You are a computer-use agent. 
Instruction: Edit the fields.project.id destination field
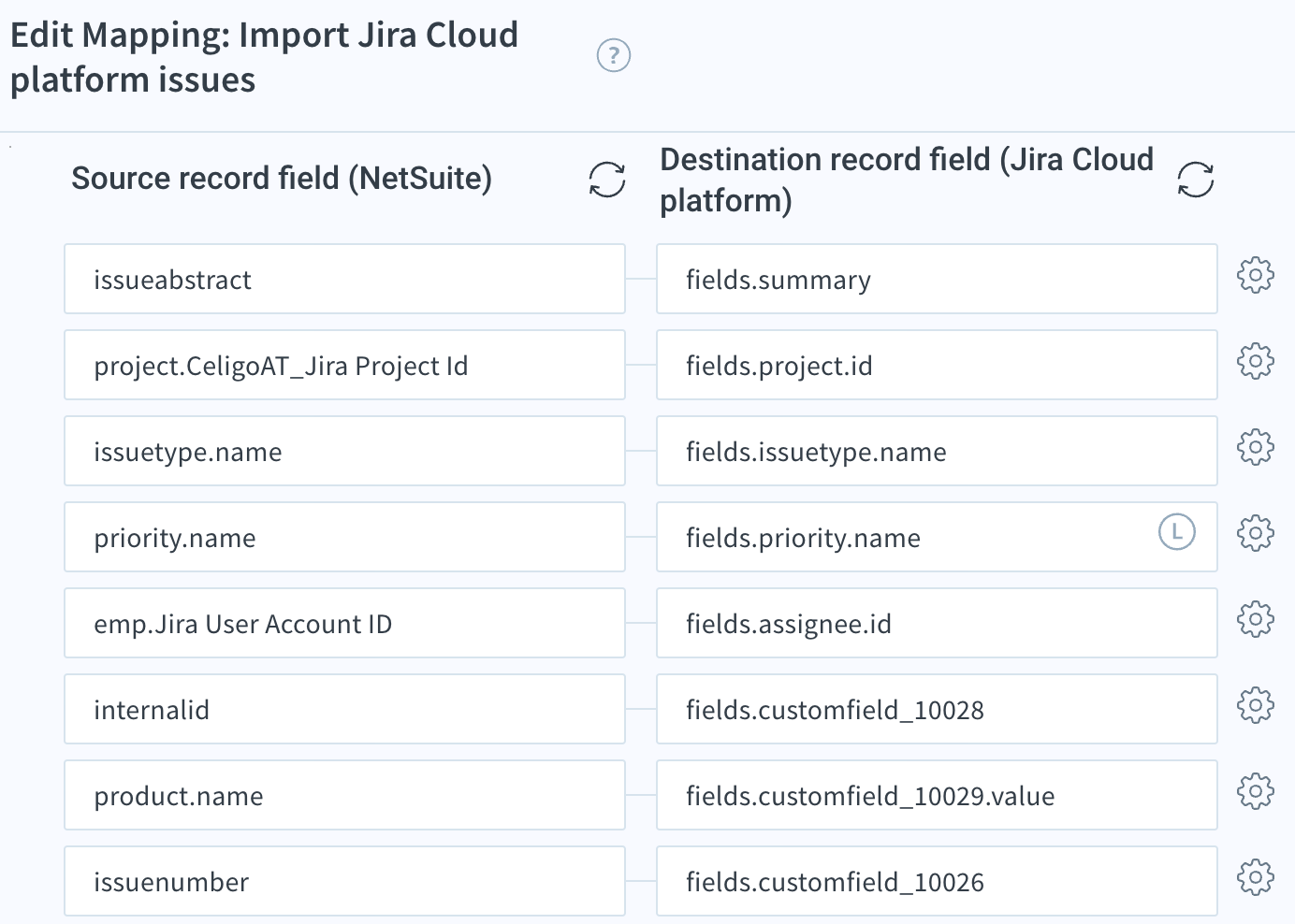coord(937,365)
